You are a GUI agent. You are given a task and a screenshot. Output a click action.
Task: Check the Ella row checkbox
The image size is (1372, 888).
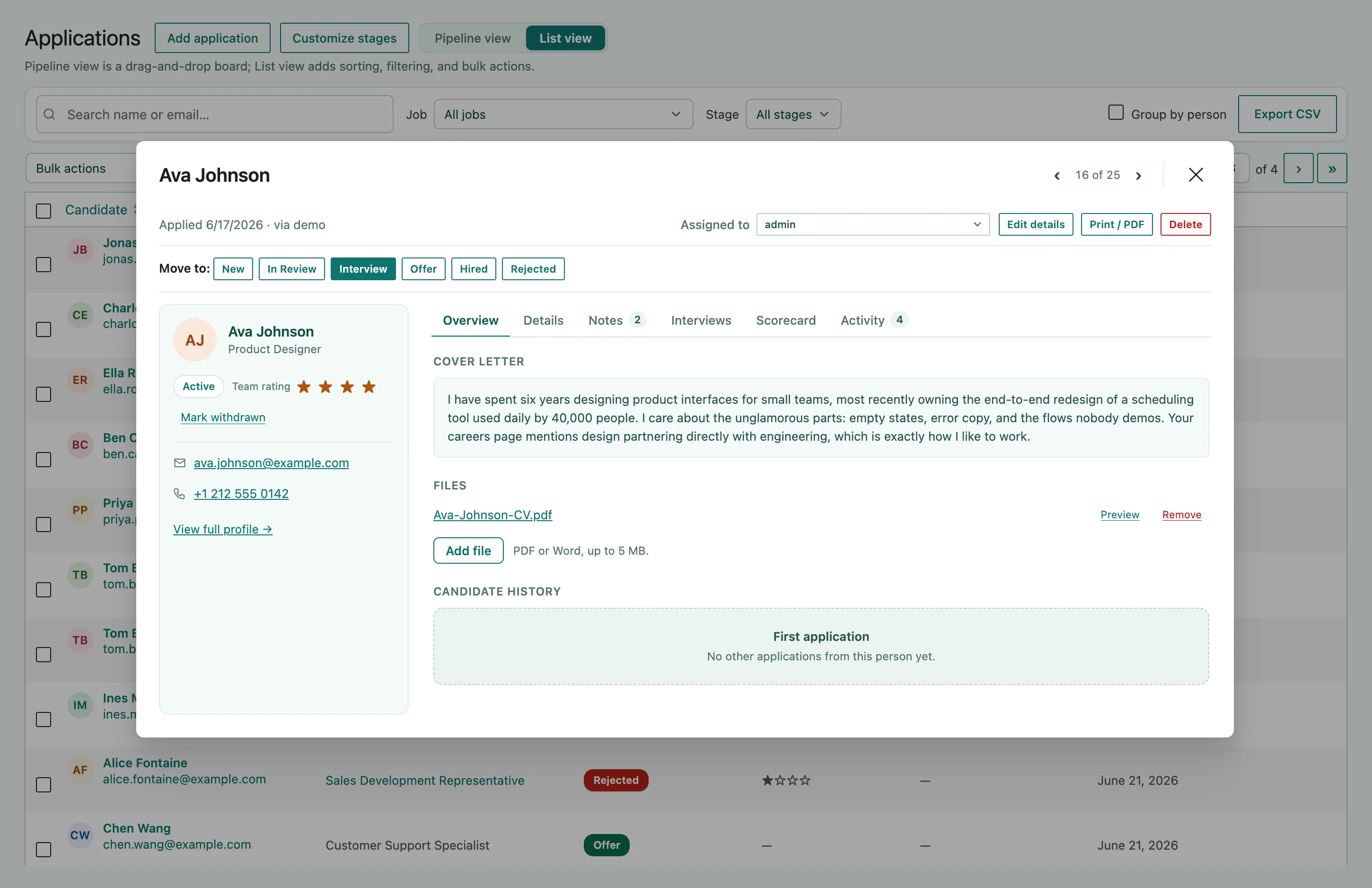(44, 394)
